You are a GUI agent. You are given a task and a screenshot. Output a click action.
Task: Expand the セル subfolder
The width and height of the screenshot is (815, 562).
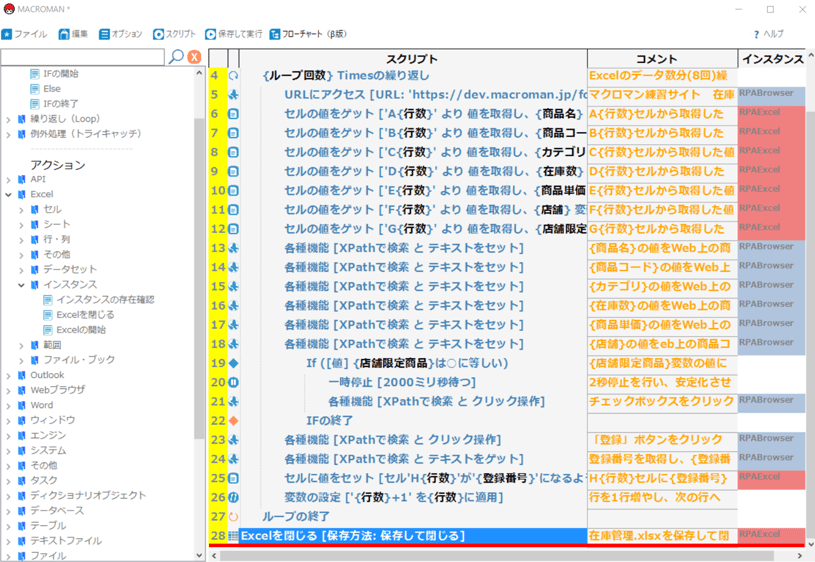[x=21, y=210]
